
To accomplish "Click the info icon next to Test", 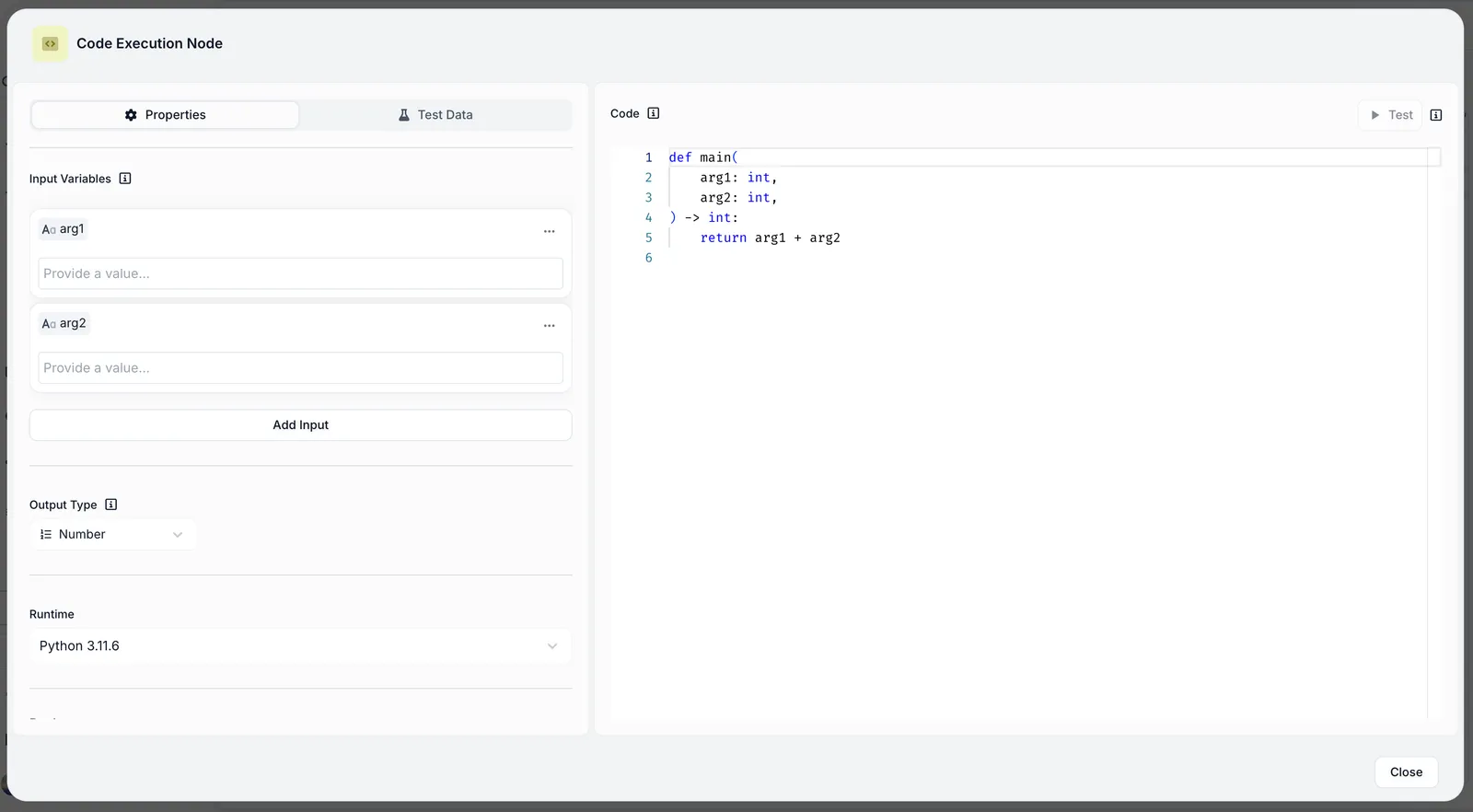I will coord(1436,115).
